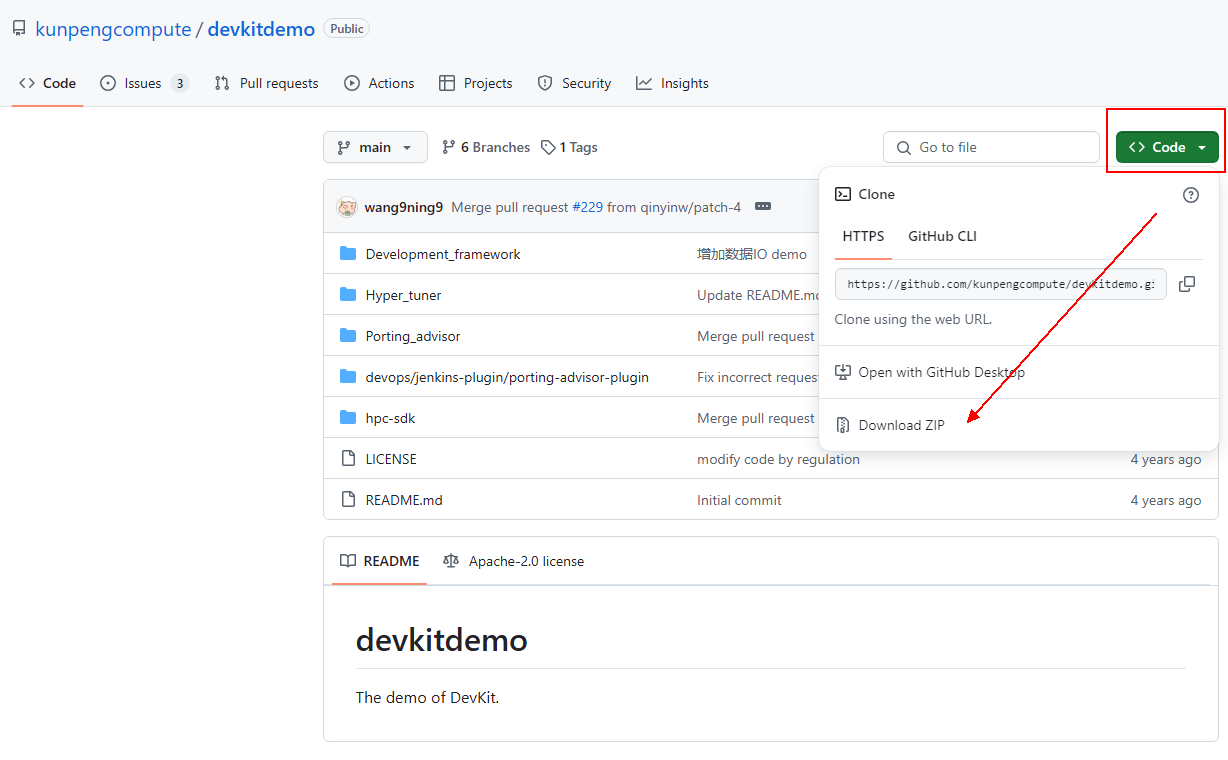Copy the clone URL to clipboard
1228x760 pixels.
coord(1187,284)
